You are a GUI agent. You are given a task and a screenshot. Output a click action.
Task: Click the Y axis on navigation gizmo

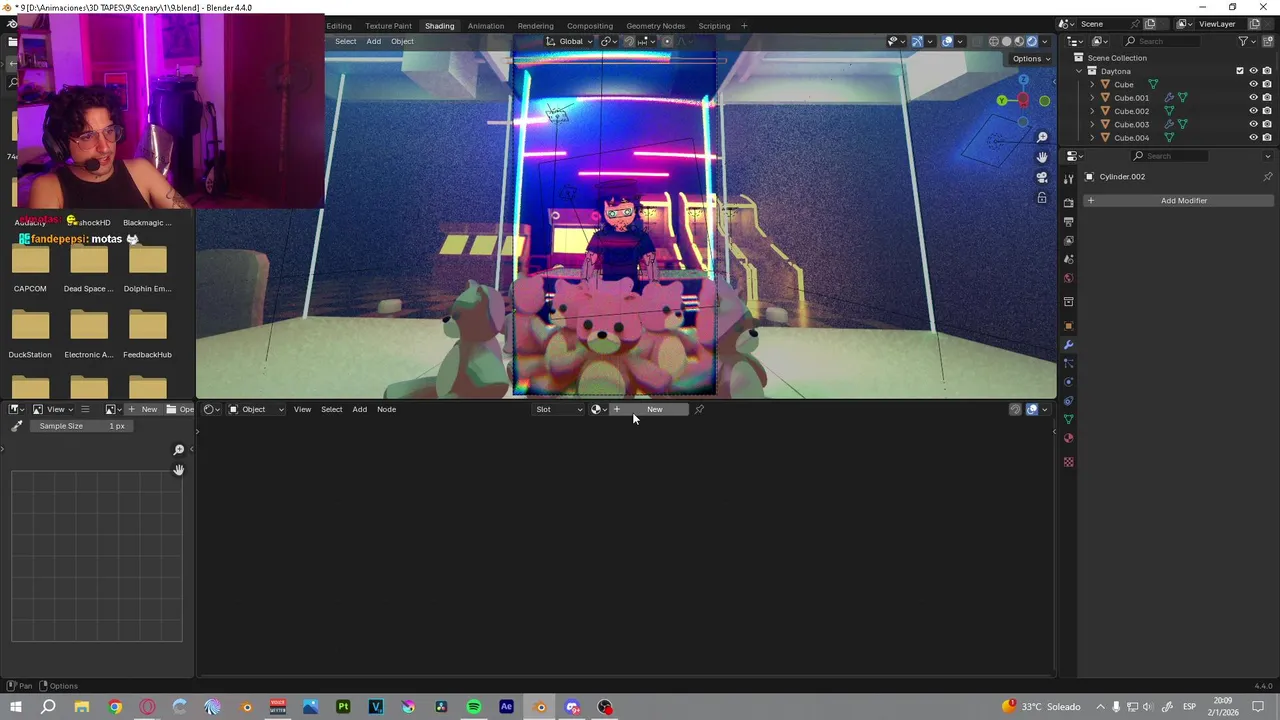coord(1002,100)
